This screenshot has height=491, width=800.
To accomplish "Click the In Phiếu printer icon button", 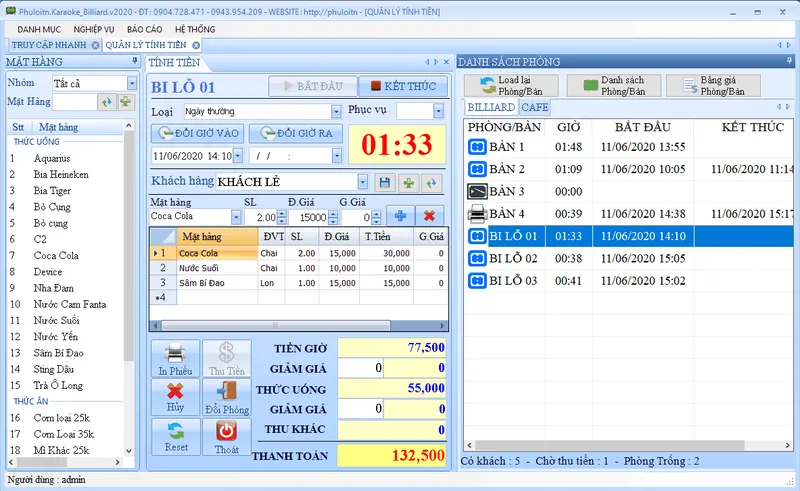I will (x=176, y=359).
